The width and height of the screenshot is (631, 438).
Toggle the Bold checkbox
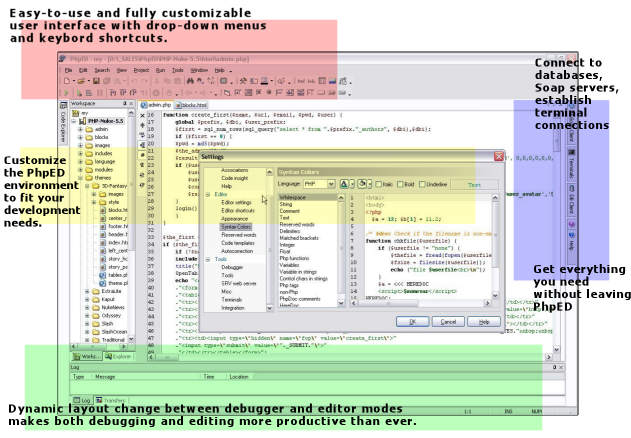tap(400, 184)
